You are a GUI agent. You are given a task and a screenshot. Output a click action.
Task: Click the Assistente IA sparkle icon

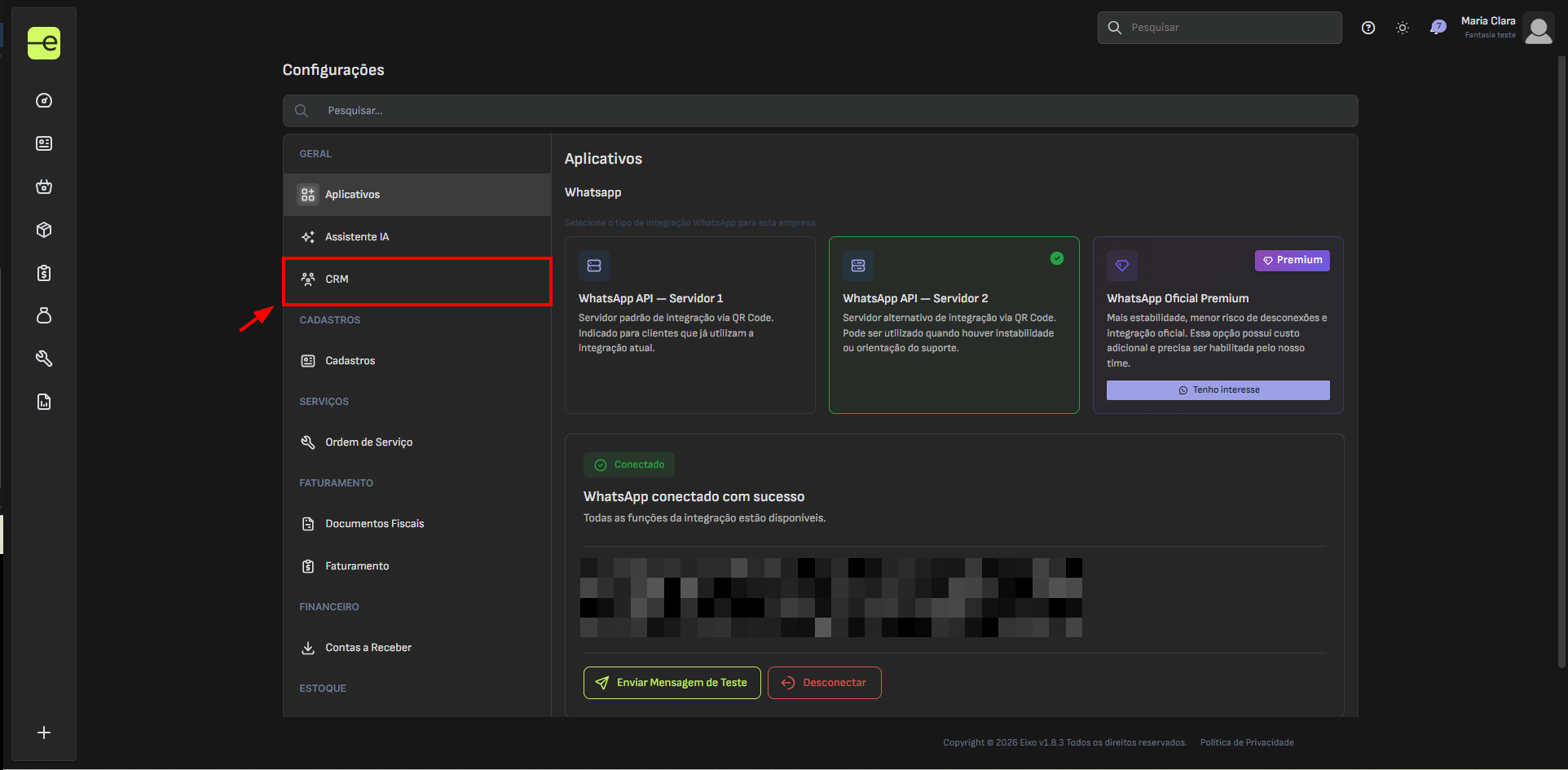tap(308, 237)
